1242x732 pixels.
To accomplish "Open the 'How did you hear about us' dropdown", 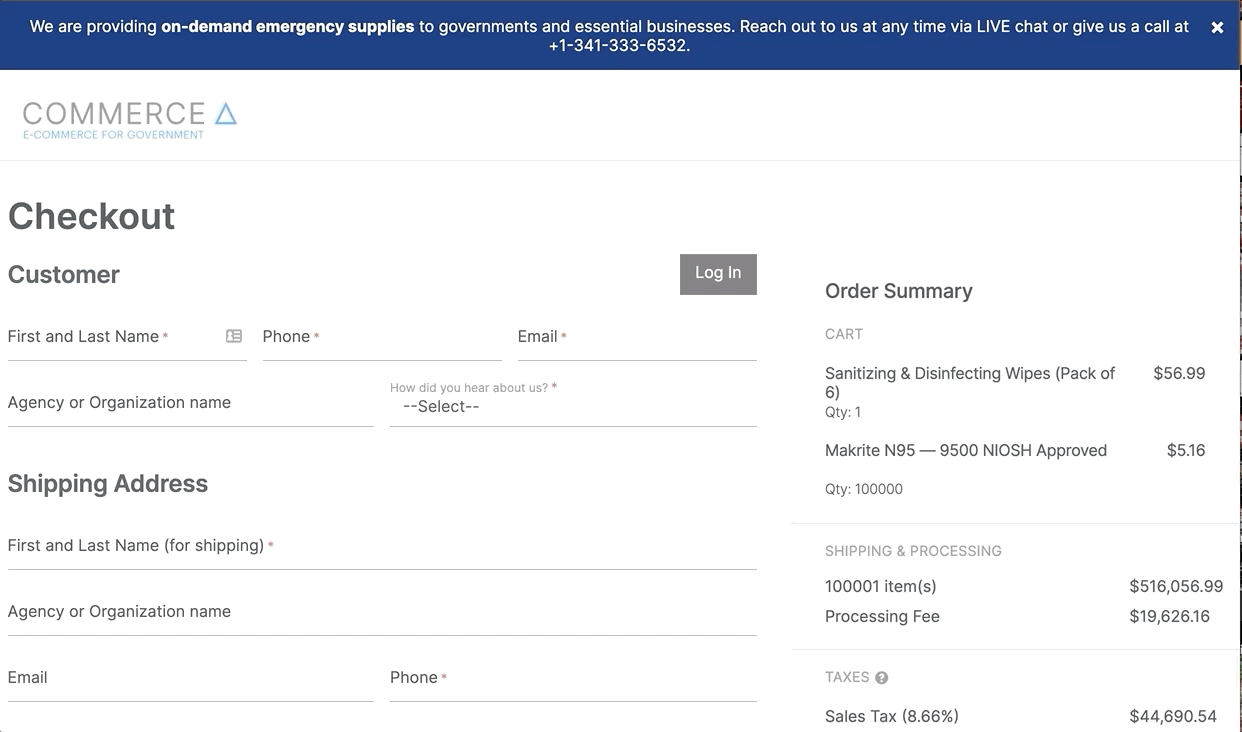I will [x=572, y=407].
